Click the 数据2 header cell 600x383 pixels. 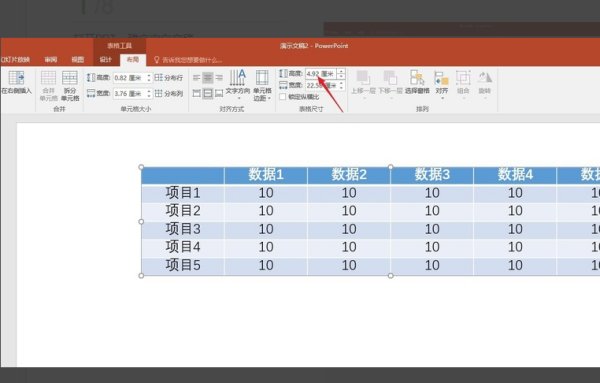[349, 175]
